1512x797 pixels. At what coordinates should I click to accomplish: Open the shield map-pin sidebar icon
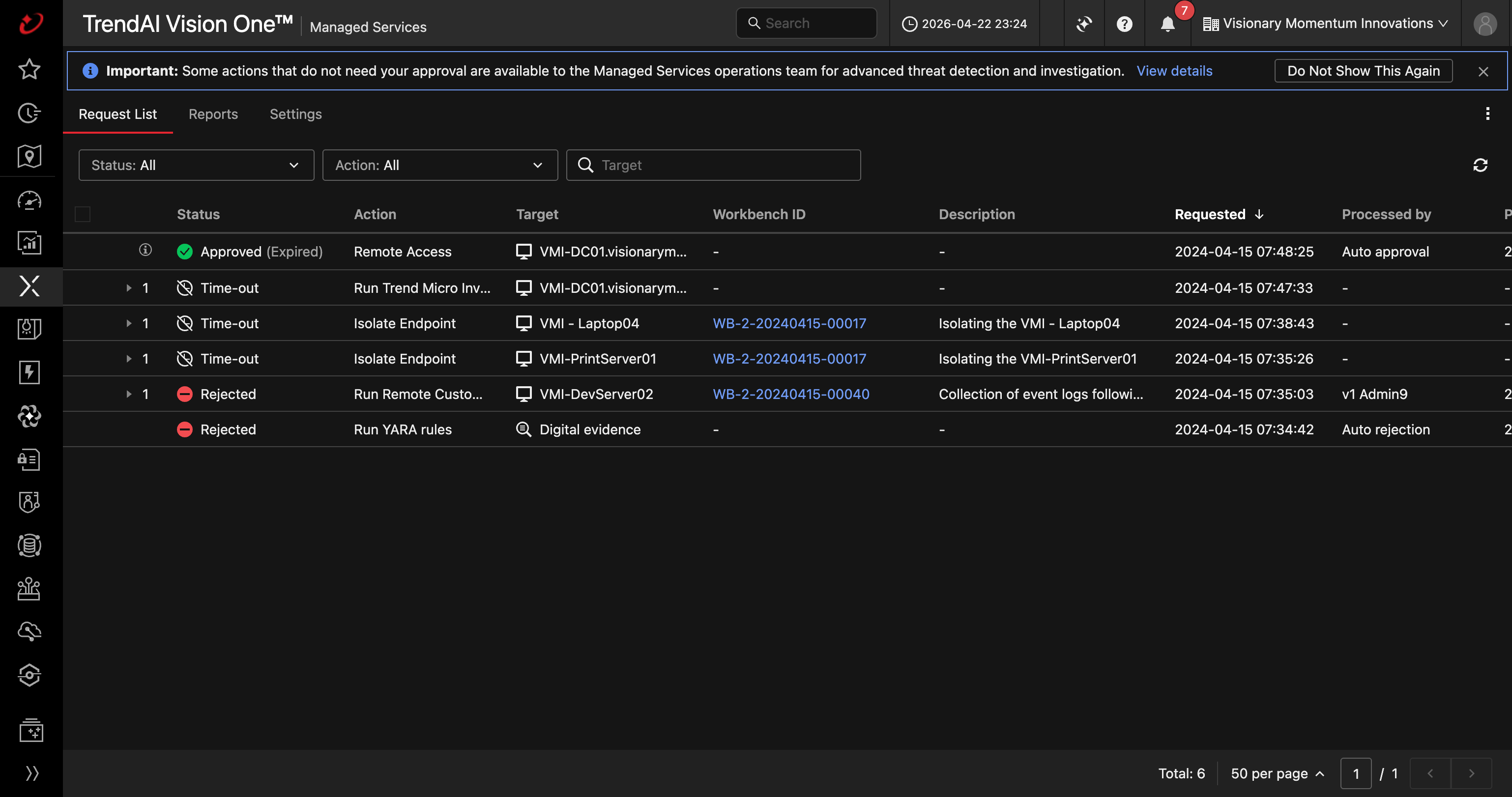[x=29, y=156]
